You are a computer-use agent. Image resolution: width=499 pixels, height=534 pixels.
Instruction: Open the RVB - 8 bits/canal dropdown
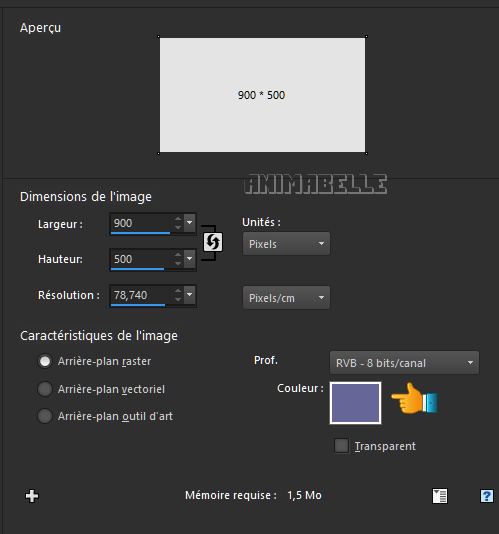point(404,363)
